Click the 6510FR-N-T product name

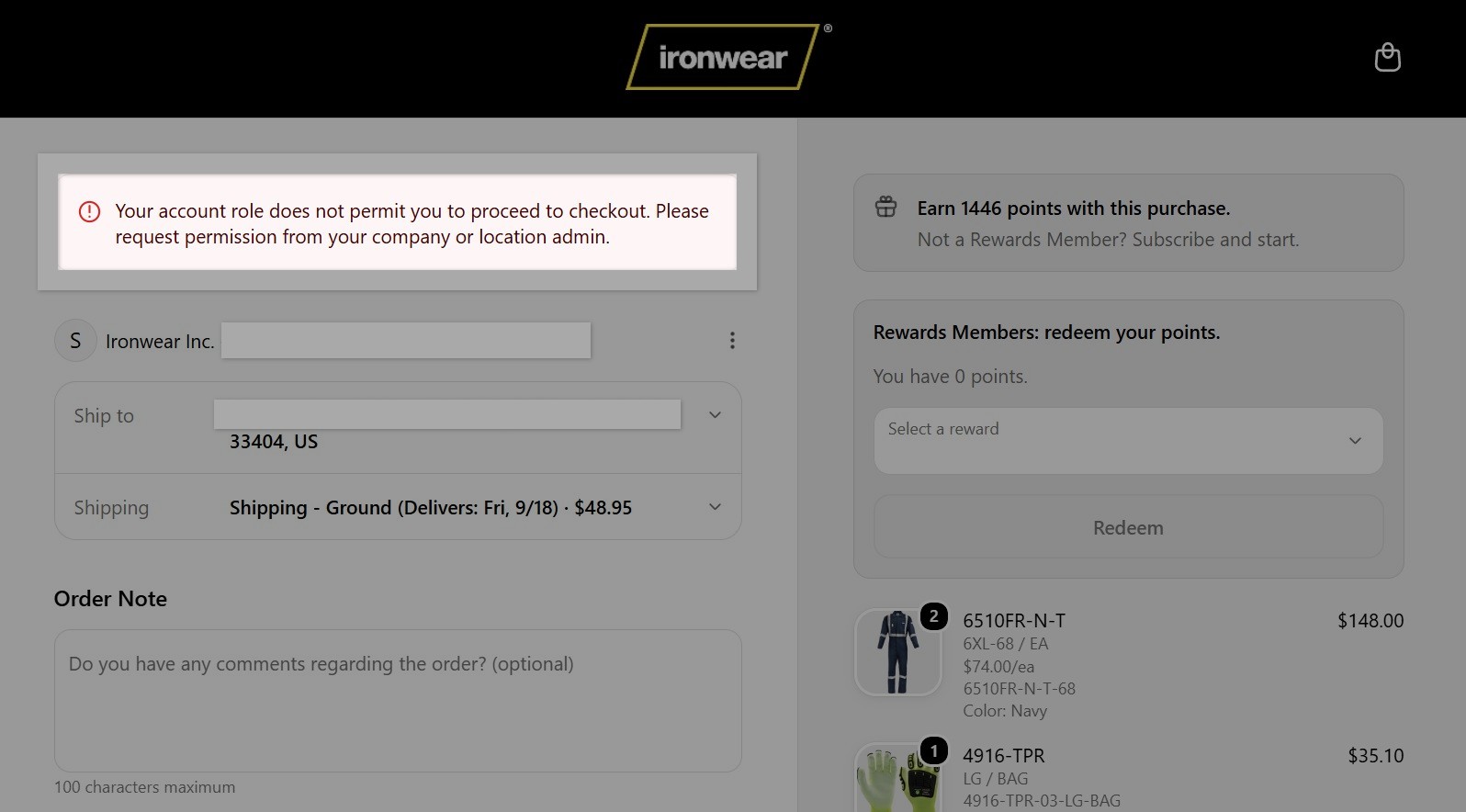(1014, 621)
